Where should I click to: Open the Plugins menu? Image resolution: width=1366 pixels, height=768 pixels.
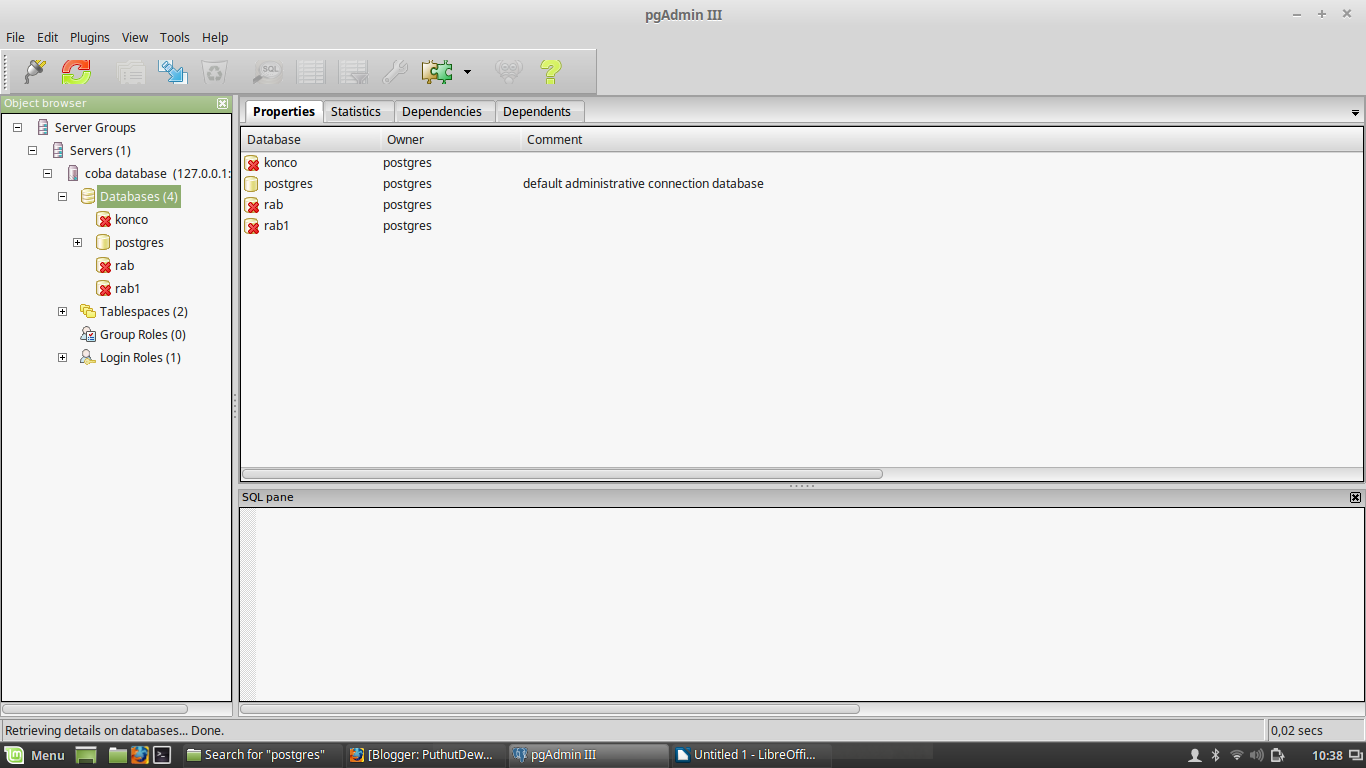click(90, 37)
